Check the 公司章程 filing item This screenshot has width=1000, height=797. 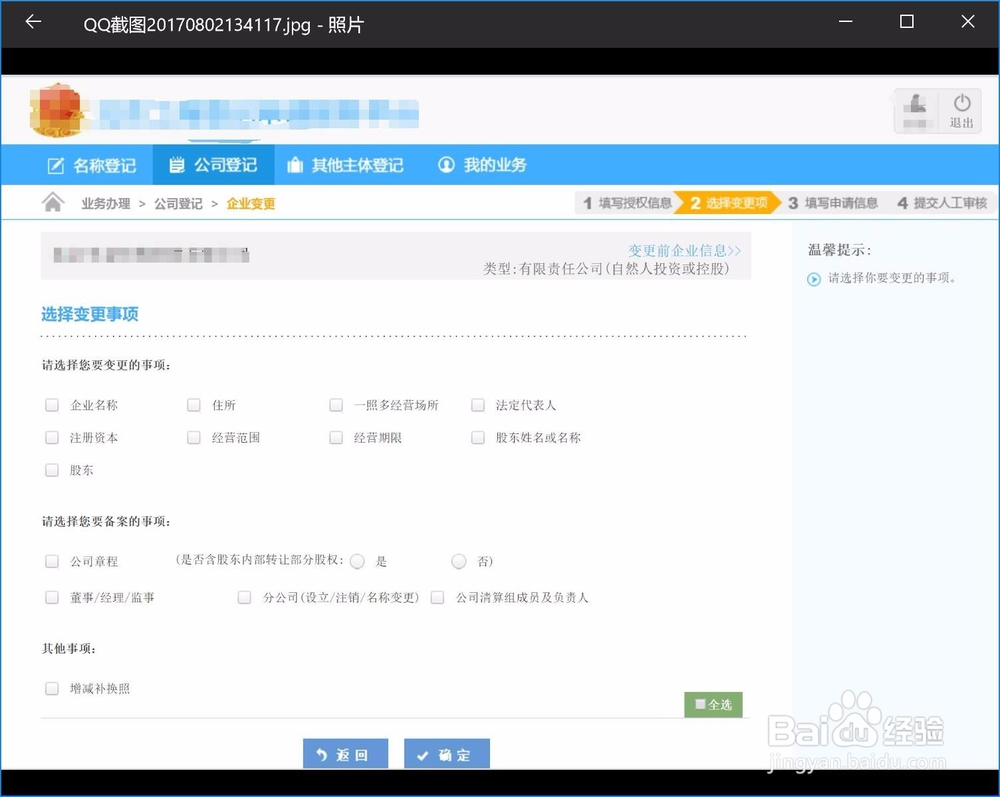51,561
